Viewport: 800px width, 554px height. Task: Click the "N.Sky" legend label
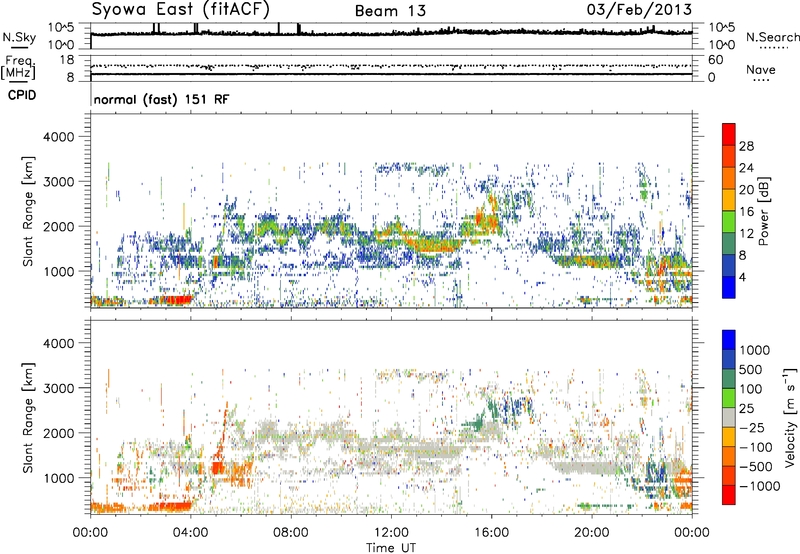(19, 37)
